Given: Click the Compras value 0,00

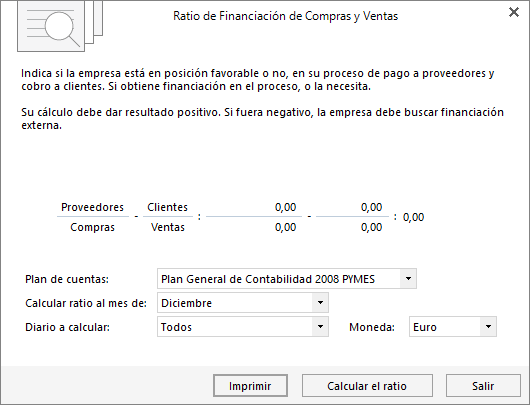Looking at the screenshot, I should pyautogui.click(x=286, y=227).
